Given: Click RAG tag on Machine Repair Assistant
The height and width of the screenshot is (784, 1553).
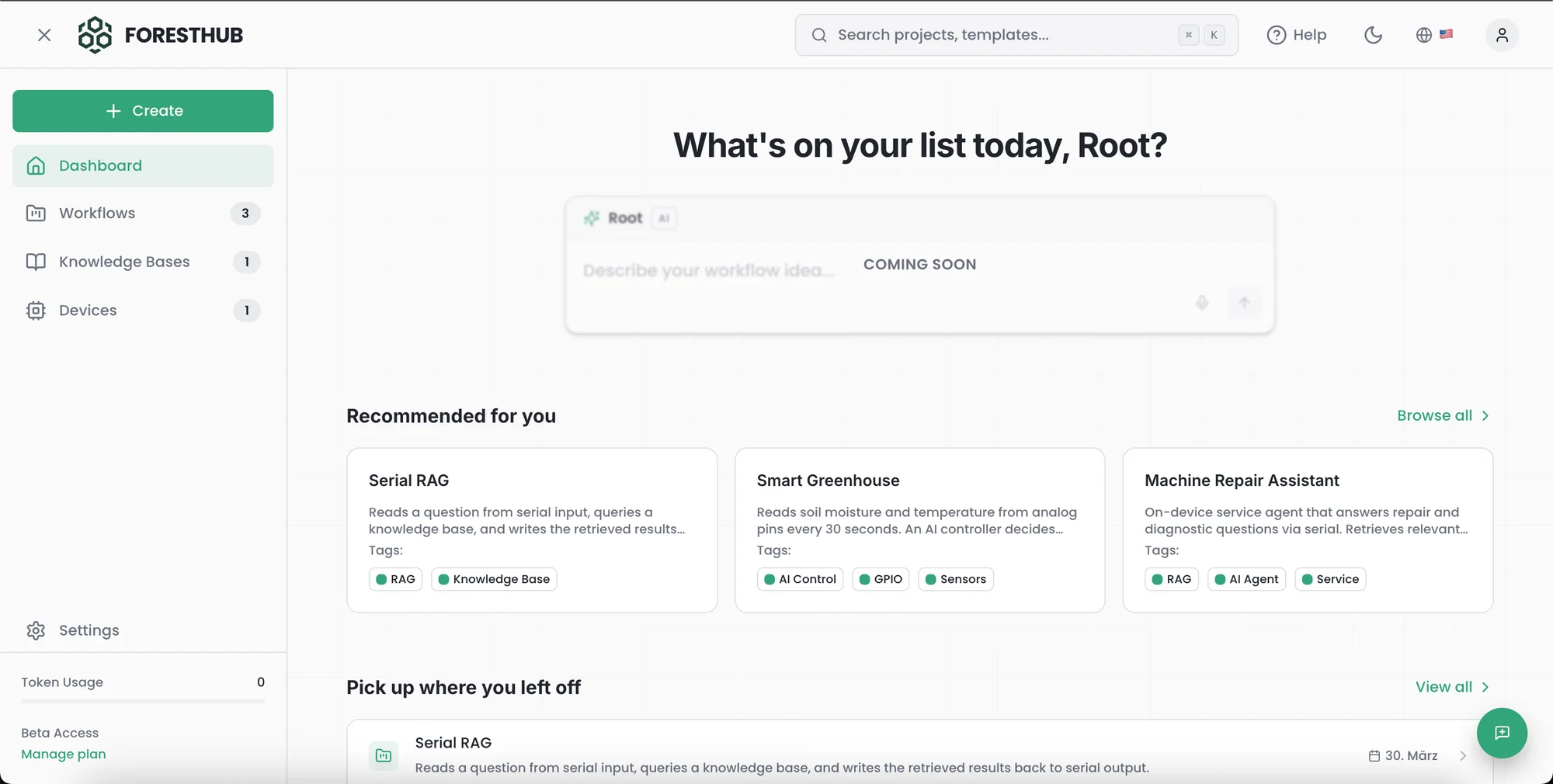Looking at the screenshot, I should click(x=1172, y=579).
